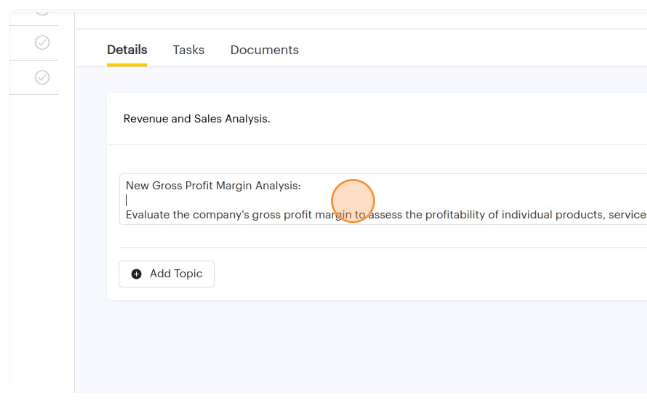The width and height of the screenshot is (647, 400).
Task: Place cursor on "New Gross Profit Margin Analysis:" line
Action: pyautogui.click(x=213, y=185)
